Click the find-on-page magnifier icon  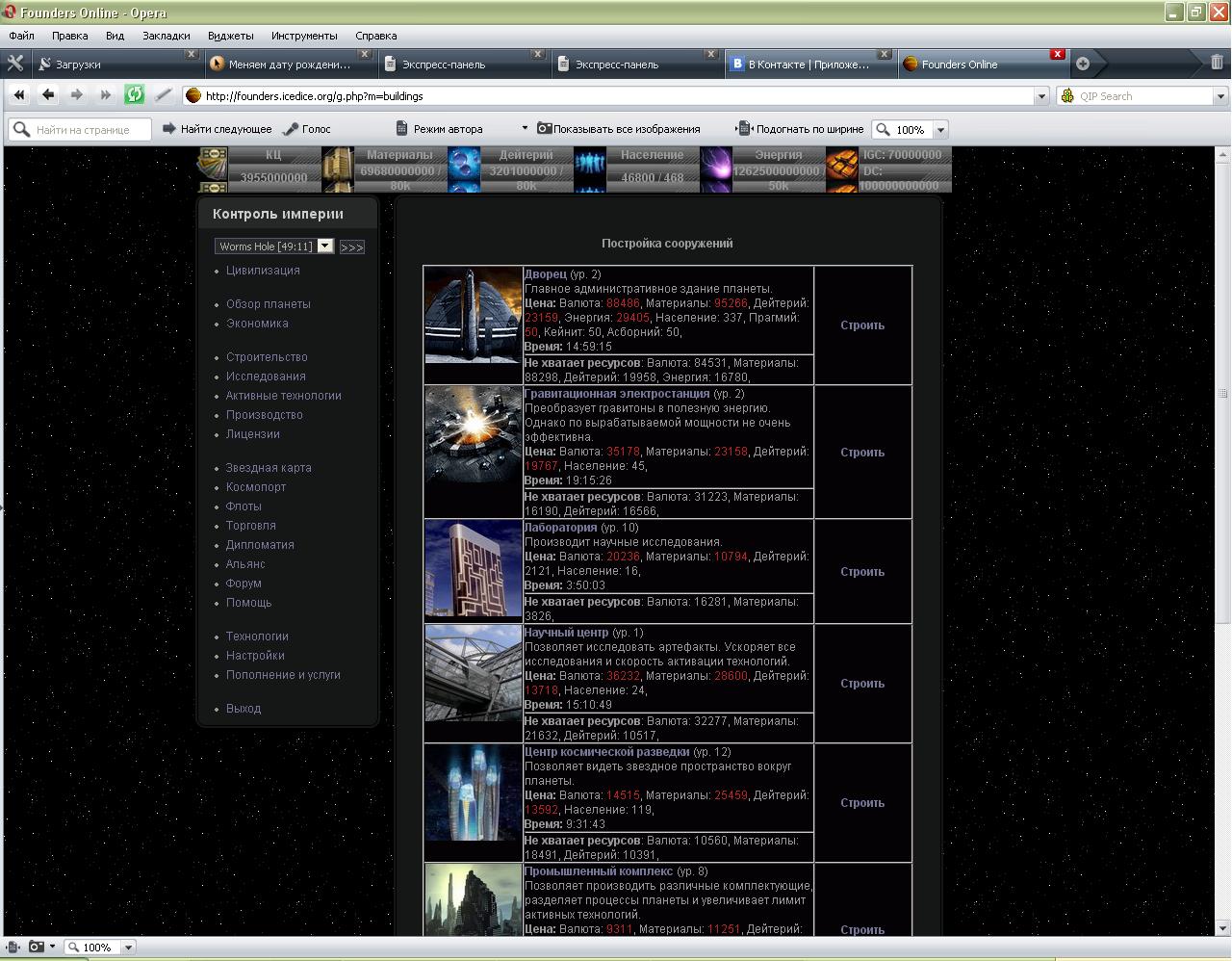[20, 129]
